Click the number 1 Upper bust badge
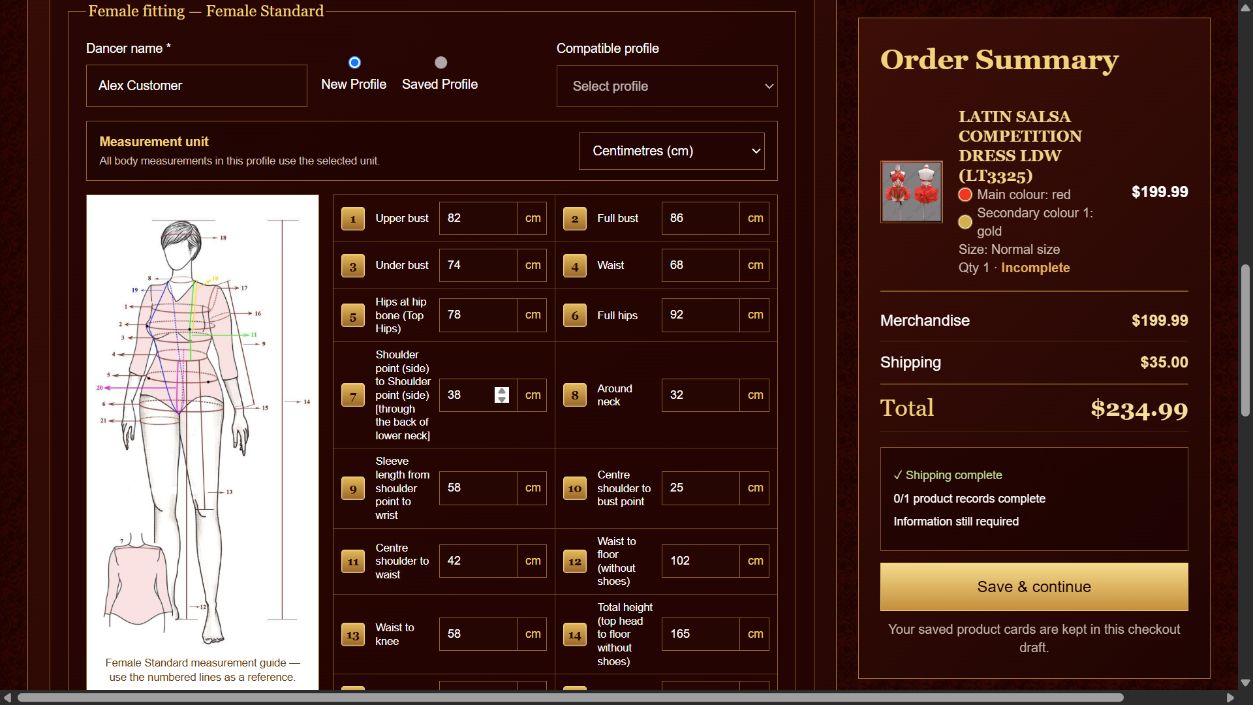The image size is (1253, 705). pyautogui.click(x=353, y=218)
